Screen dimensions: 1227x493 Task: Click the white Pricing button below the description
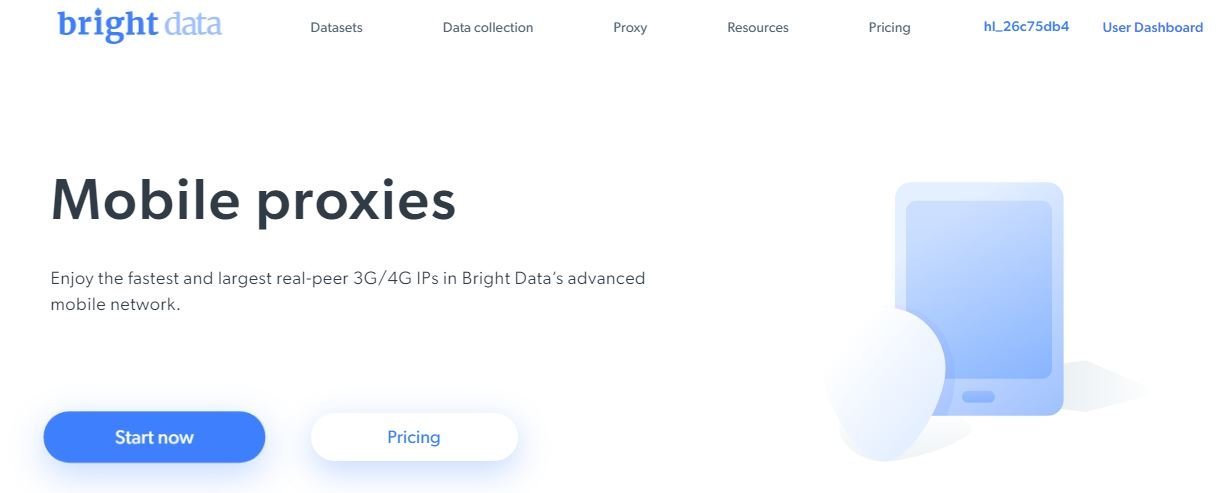coord(414,437)
